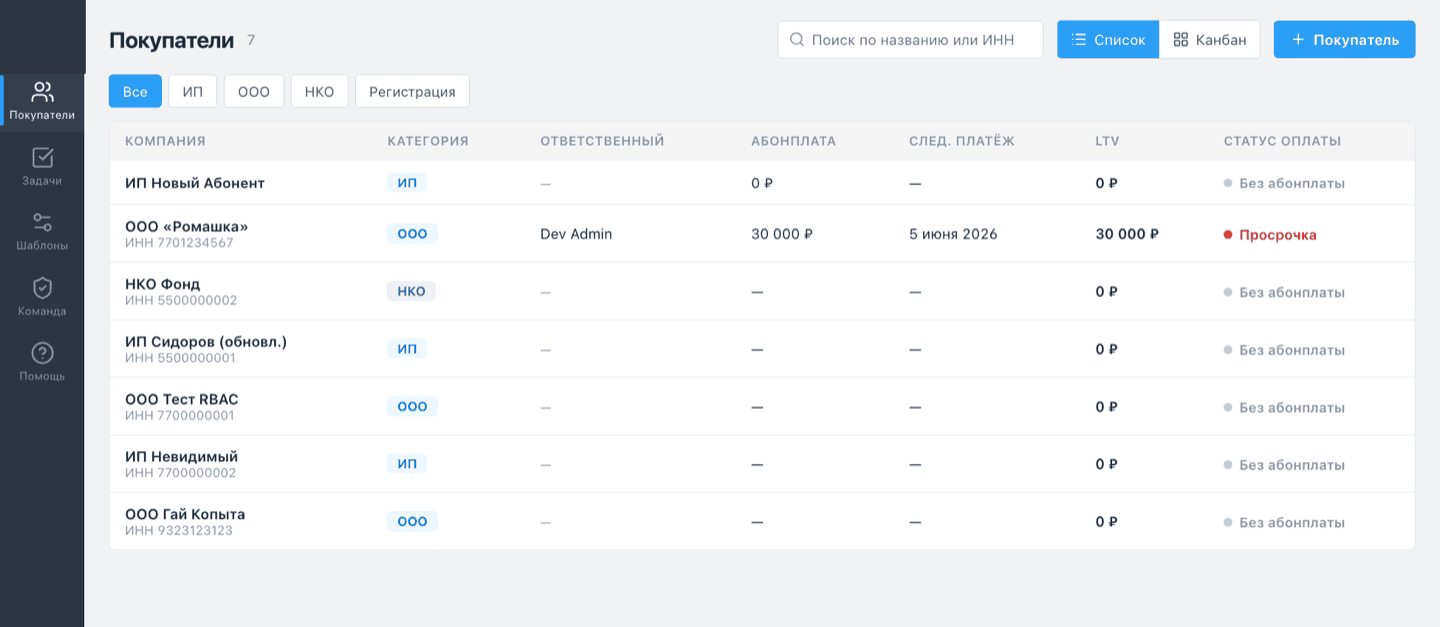Switch to Канбан view

tap(1210, 40)
